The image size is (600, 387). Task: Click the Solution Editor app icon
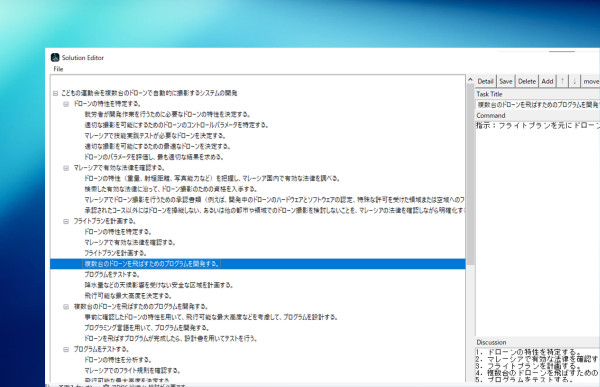tap(55, 57)
